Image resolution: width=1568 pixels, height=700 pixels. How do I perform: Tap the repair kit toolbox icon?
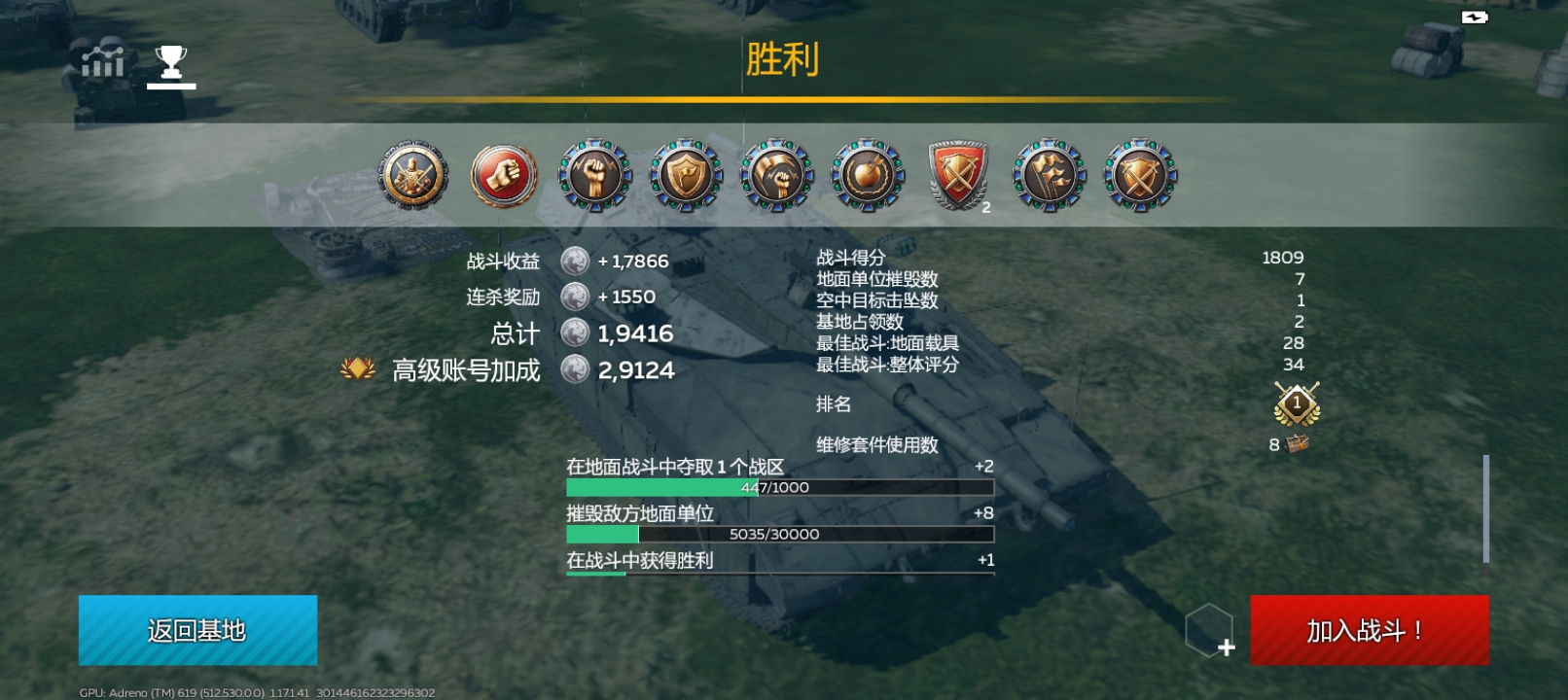click(1298, 444)
